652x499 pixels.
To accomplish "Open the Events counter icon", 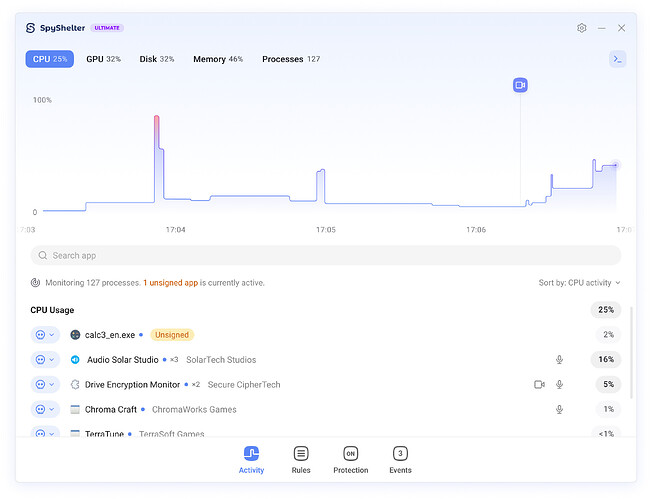I will tap(400, 454).
